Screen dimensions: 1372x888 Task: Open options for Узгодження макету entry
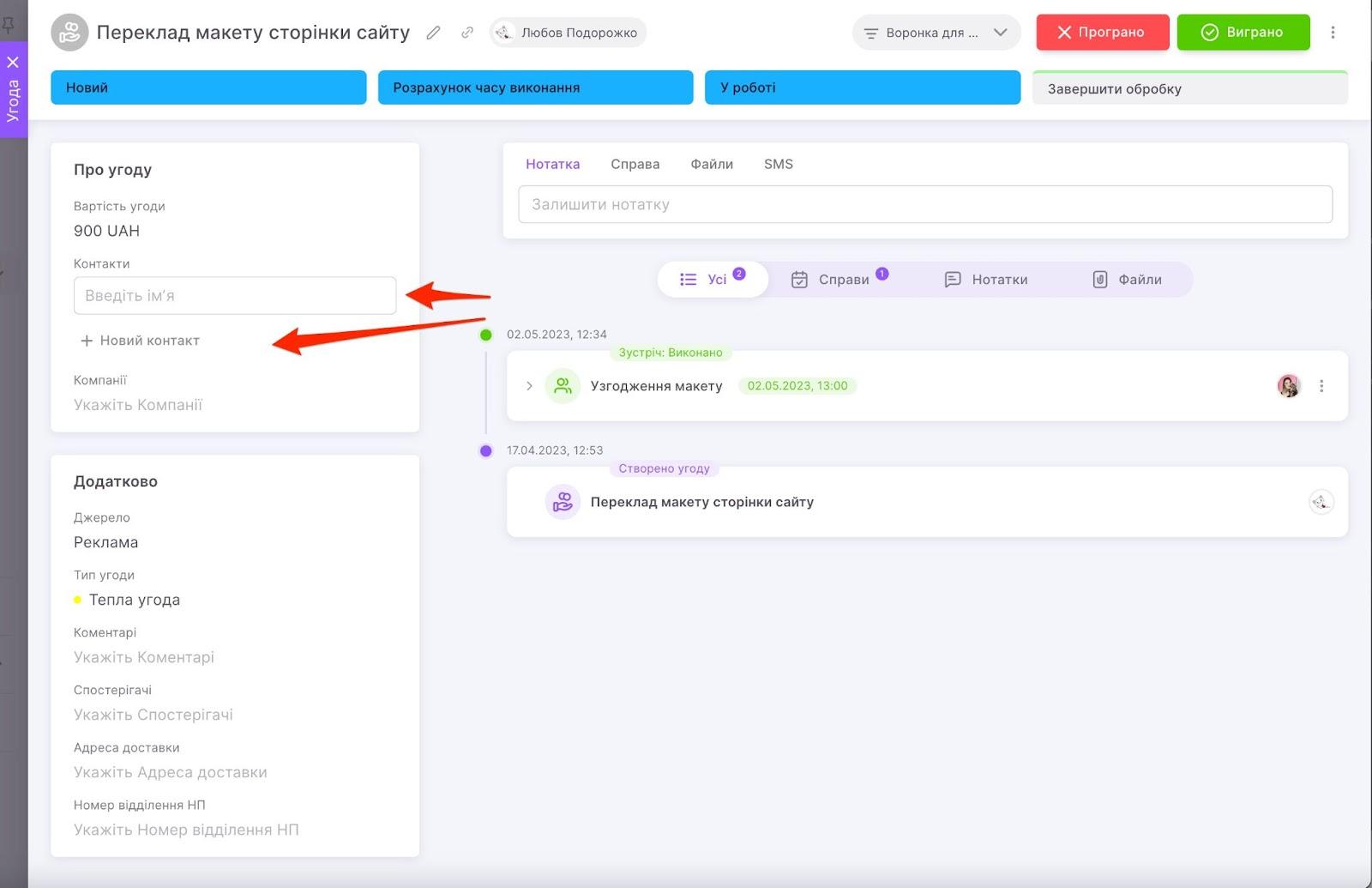click(x=1321, y=386)
